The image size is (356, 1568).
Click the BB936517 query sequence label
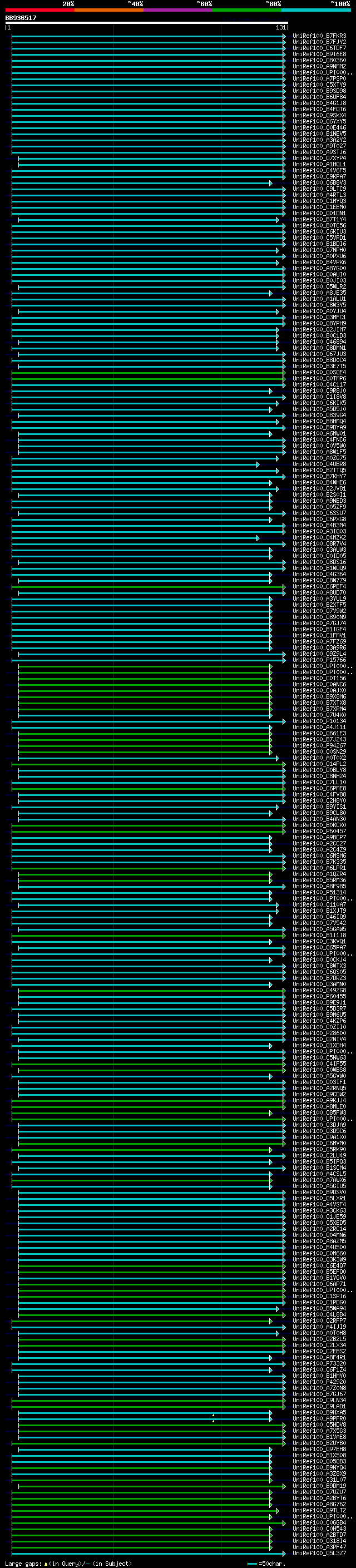point(21,18)
